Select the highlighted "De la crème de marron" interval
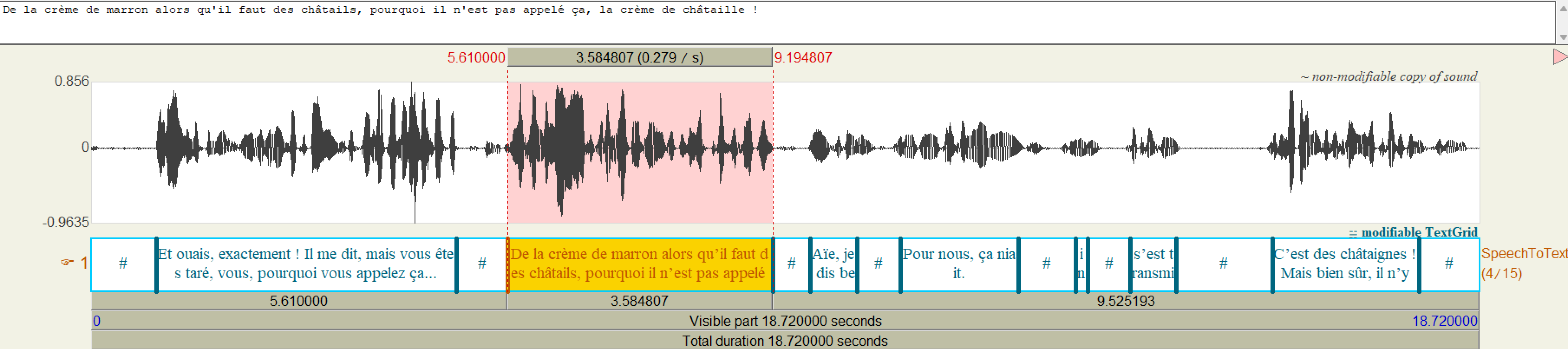The width and height of the screenshot is (1568, 349). 639,264
